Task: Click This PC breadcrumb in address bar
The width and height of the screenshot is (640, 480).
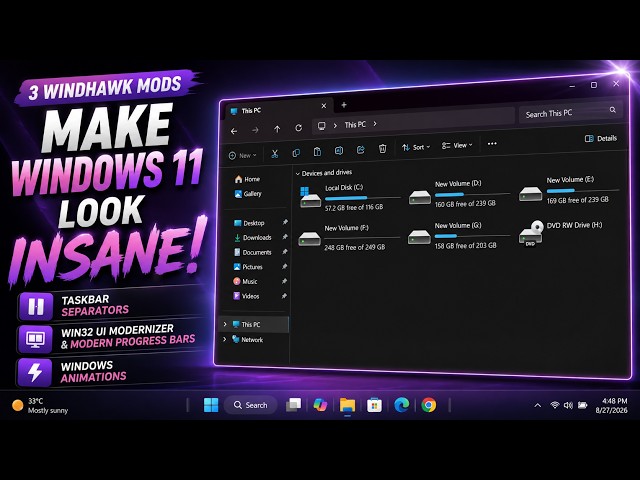Action: [x=355, y=124]
